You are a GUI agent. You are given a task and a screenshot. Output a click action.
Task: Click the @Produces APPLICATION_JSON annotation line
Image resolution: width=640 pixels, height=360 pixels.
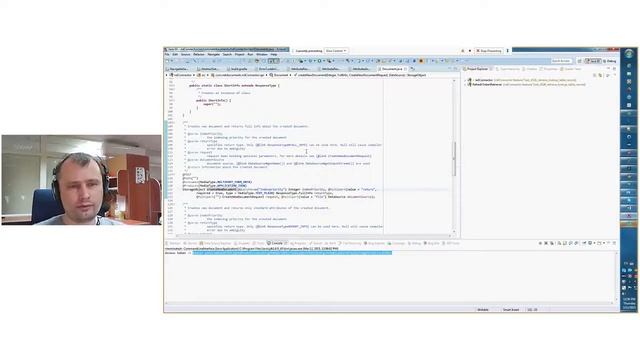pyautogui.click(x=215, y=186)
